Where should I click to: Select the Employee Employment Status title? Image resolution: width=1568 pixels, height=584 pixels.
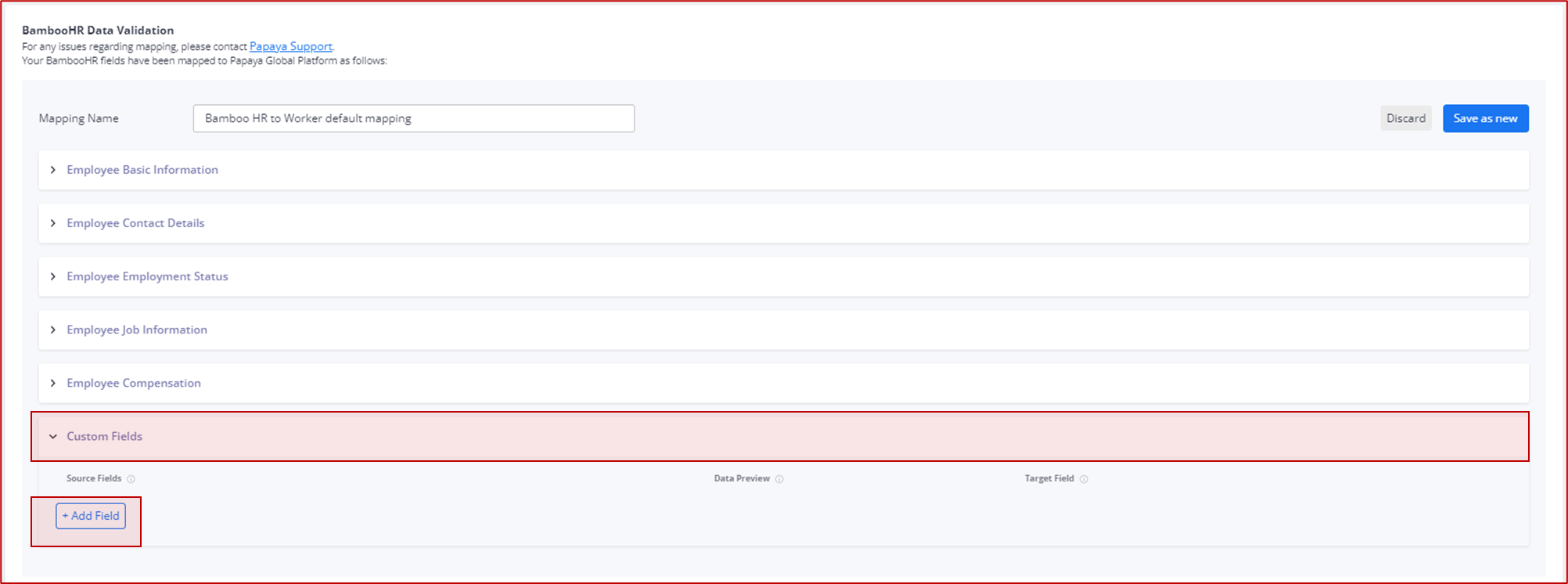(147, 276)
